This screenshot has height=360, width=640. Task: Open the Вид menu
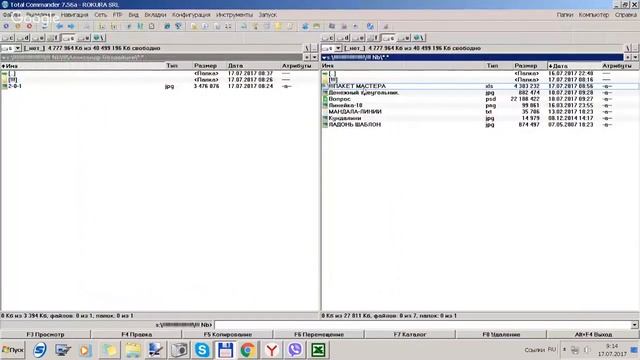pos(133,15)
